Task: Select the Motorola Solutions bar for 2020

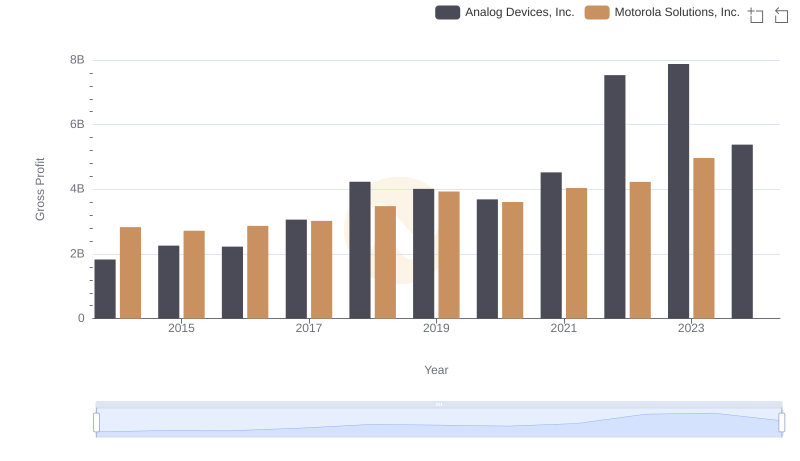Action: click(x=512, y=260)
